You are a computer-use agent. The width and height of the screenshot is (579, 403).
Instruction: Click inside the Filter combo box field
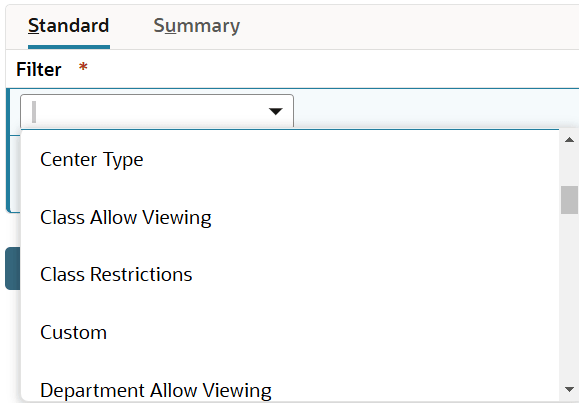(157, 111)
